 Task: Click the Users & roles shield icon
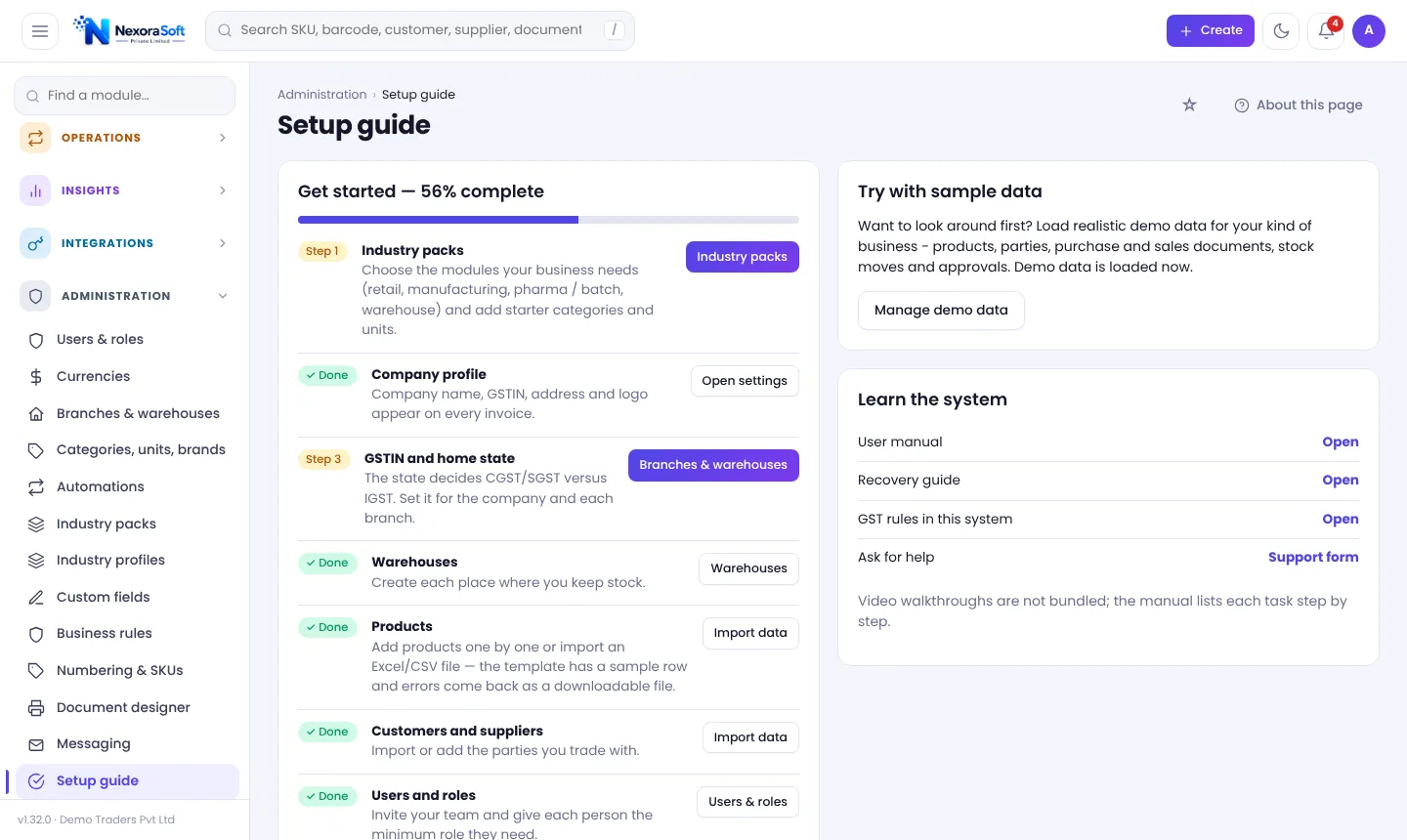(x=36, y=340)
